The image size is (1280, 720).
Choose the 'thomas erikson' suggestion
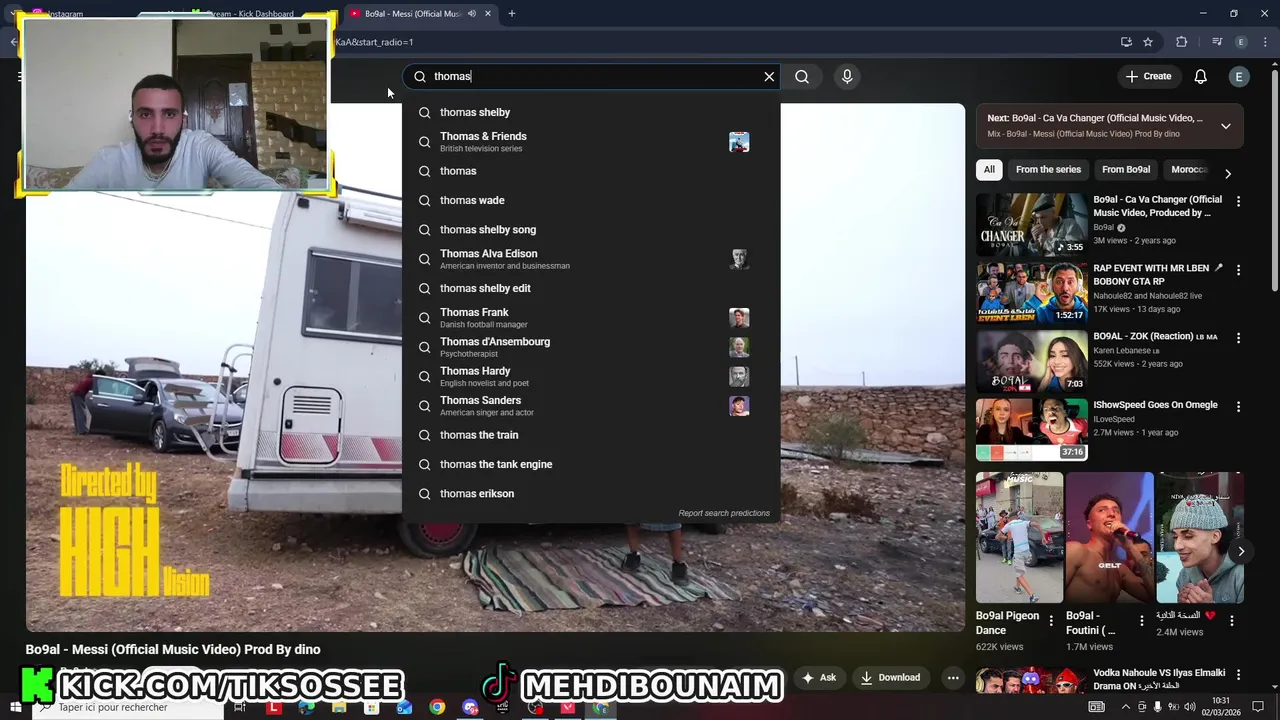click(591, 494)
